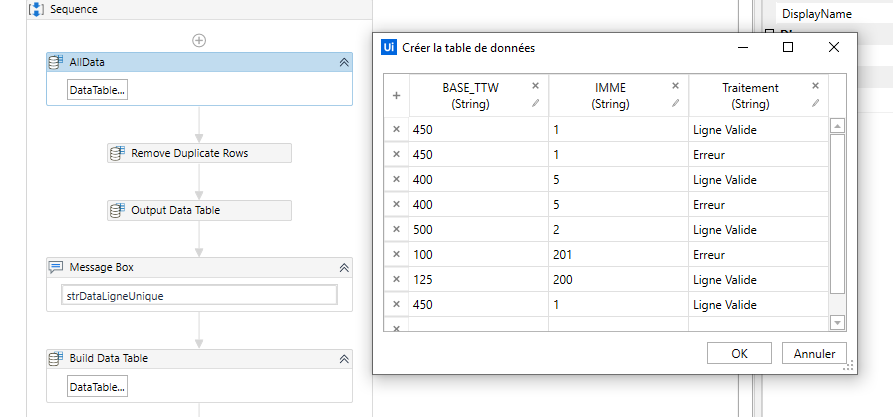Select the Remove Duplicate Rows activity
The height and width of the screenshot is (417, 893).
(x=199, y=153)
